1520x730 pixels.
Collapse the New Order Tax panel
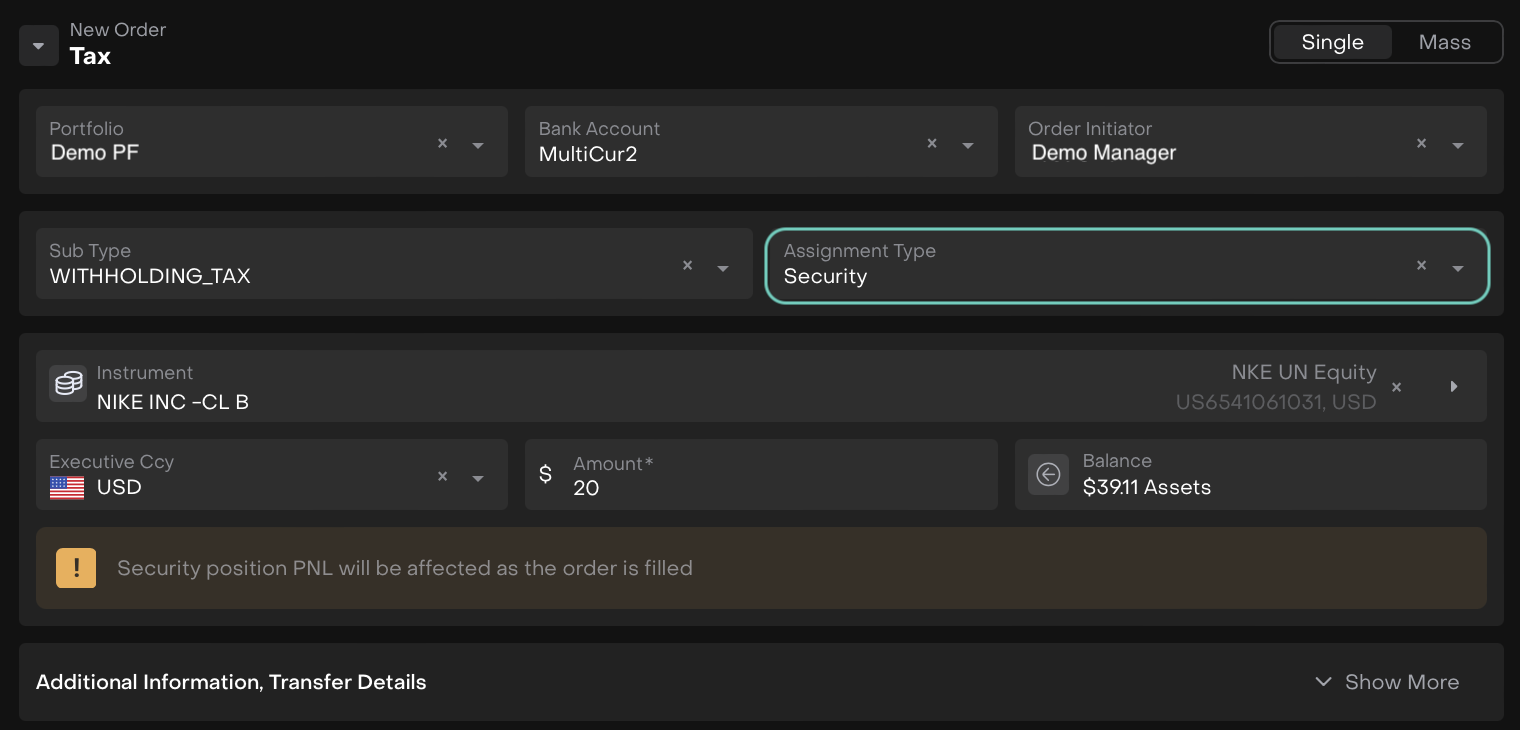click(x=39, y=46)
